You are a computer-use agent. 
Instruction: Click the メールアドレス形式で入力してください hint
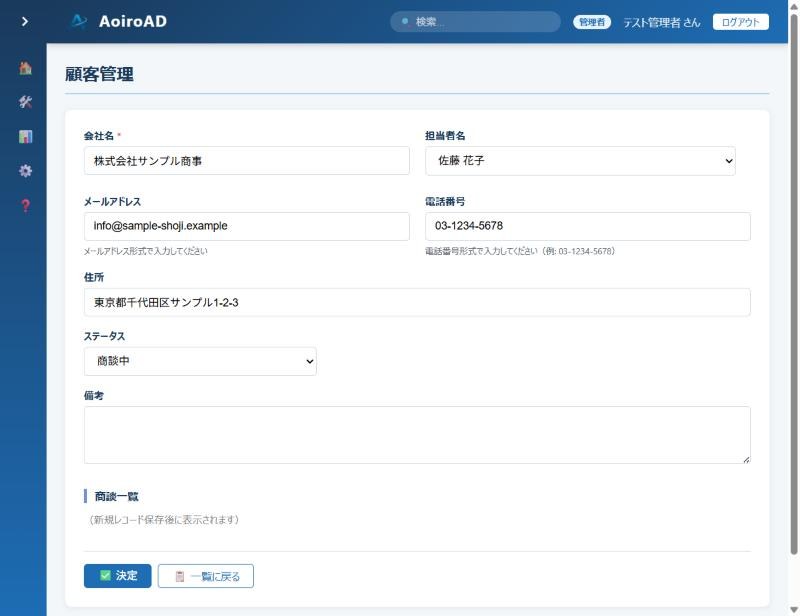pos(146,251)
